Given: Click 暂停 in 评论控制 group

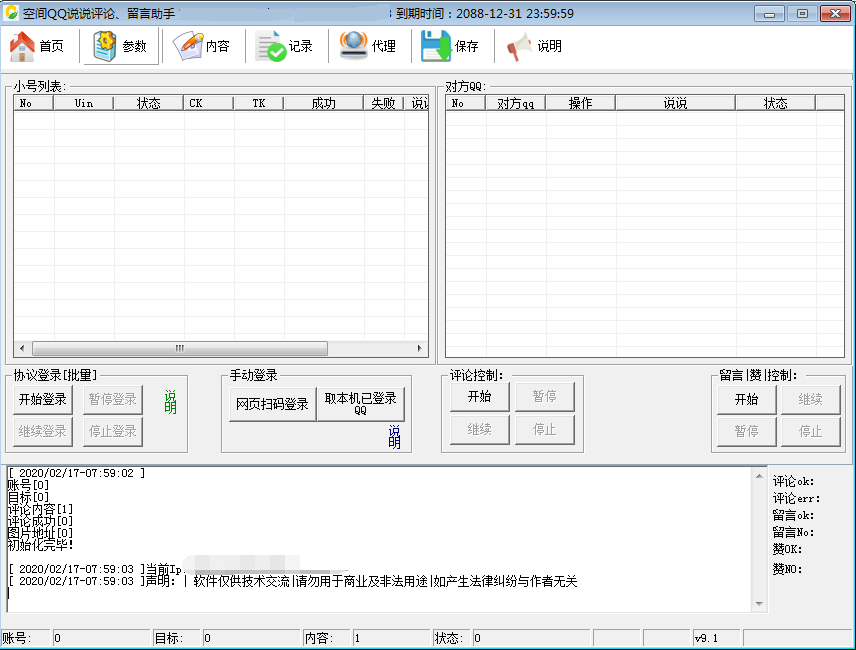Looking at the screenshot, I should (x=544, y=397).
